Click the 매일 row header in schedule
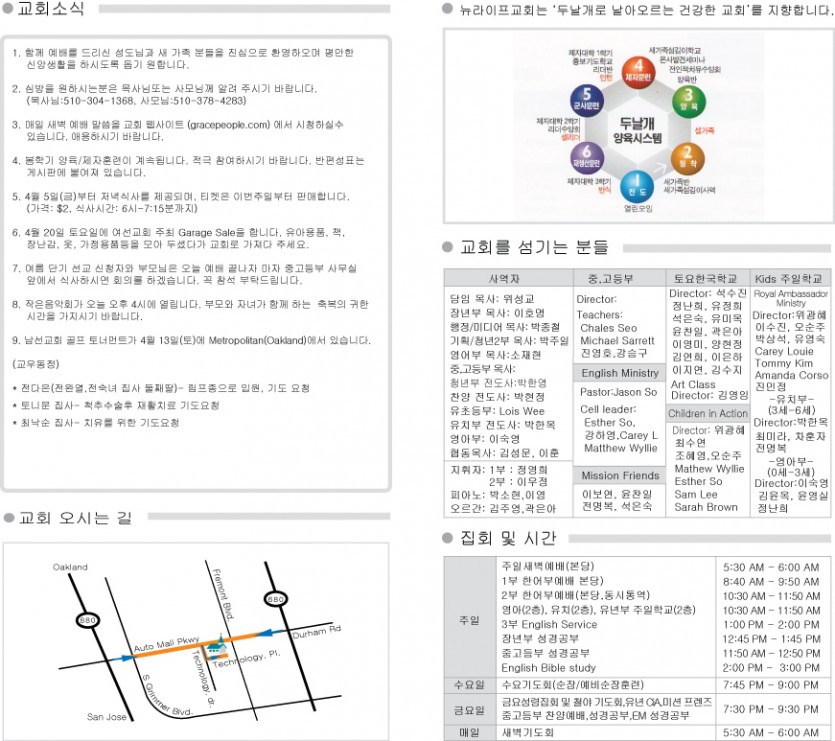Screen dimensions: 835x741 click(469, 732)
